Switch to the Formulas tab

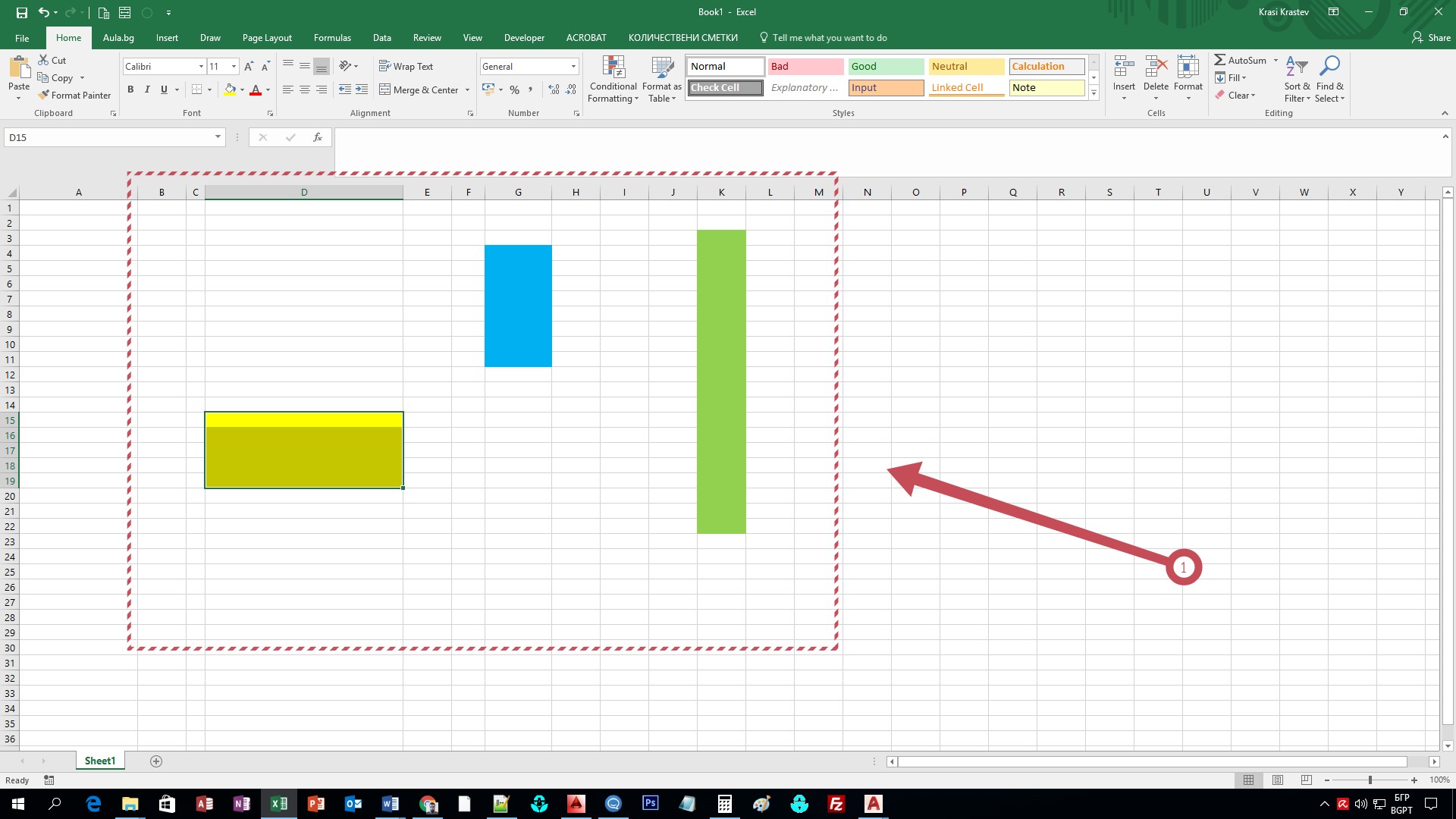coord(332,38)
